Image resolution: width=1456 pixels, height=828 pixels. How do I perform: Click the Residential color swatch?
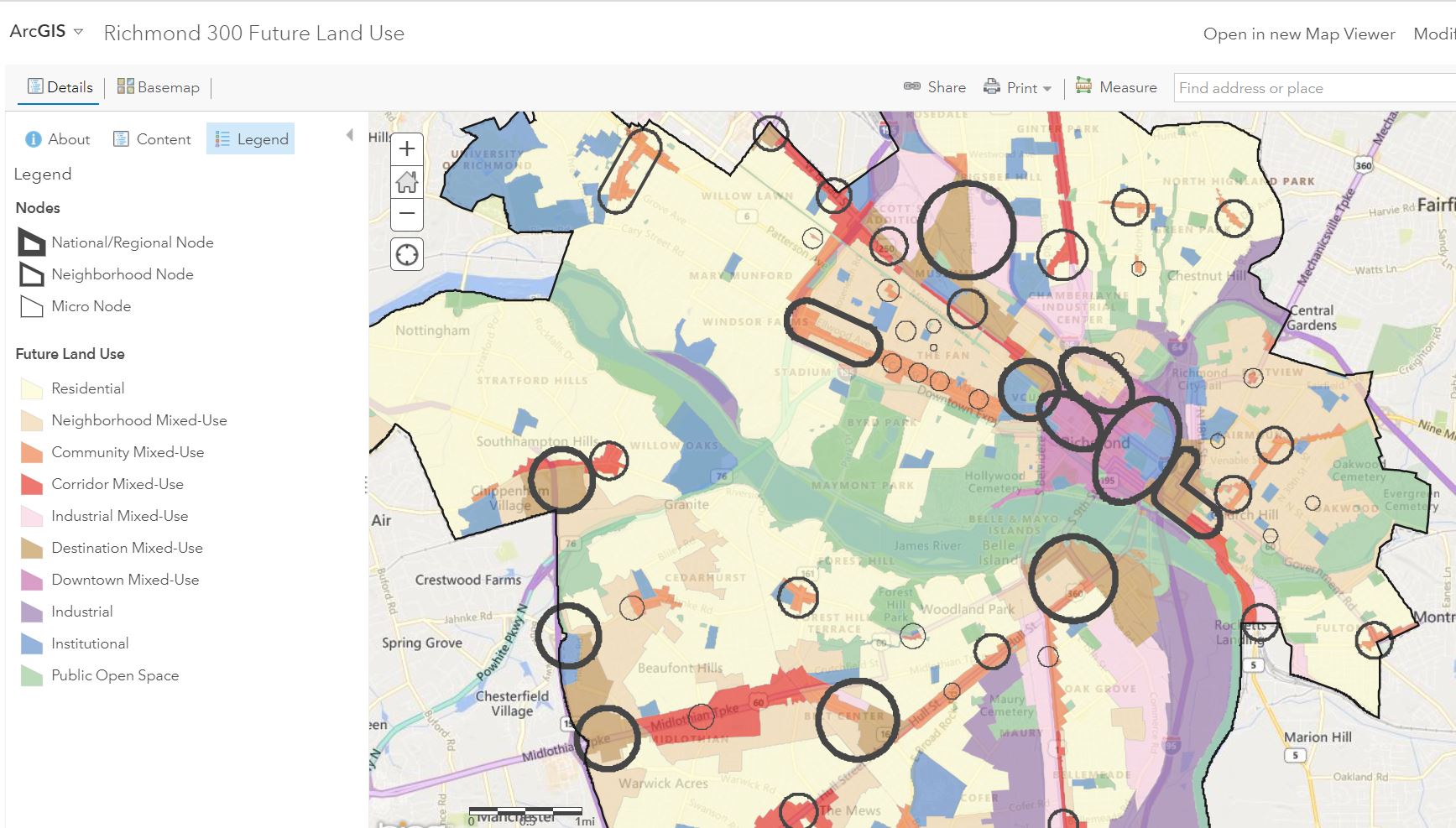coord(32,388)
